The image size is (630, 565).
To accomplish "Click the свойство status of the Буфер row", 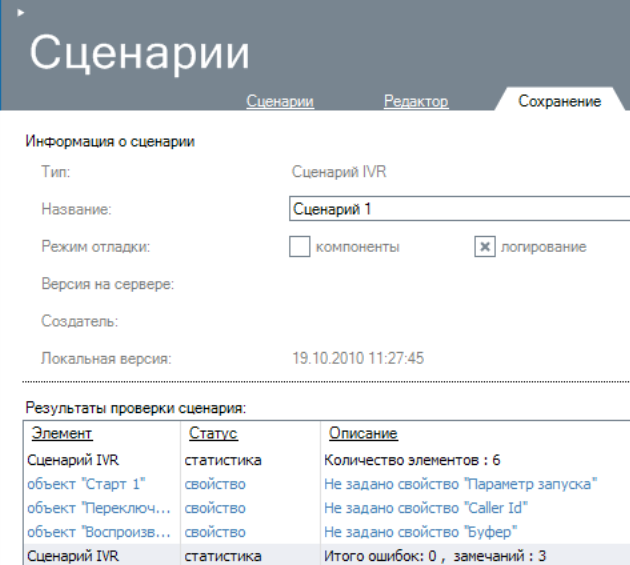I will (215, 532).
